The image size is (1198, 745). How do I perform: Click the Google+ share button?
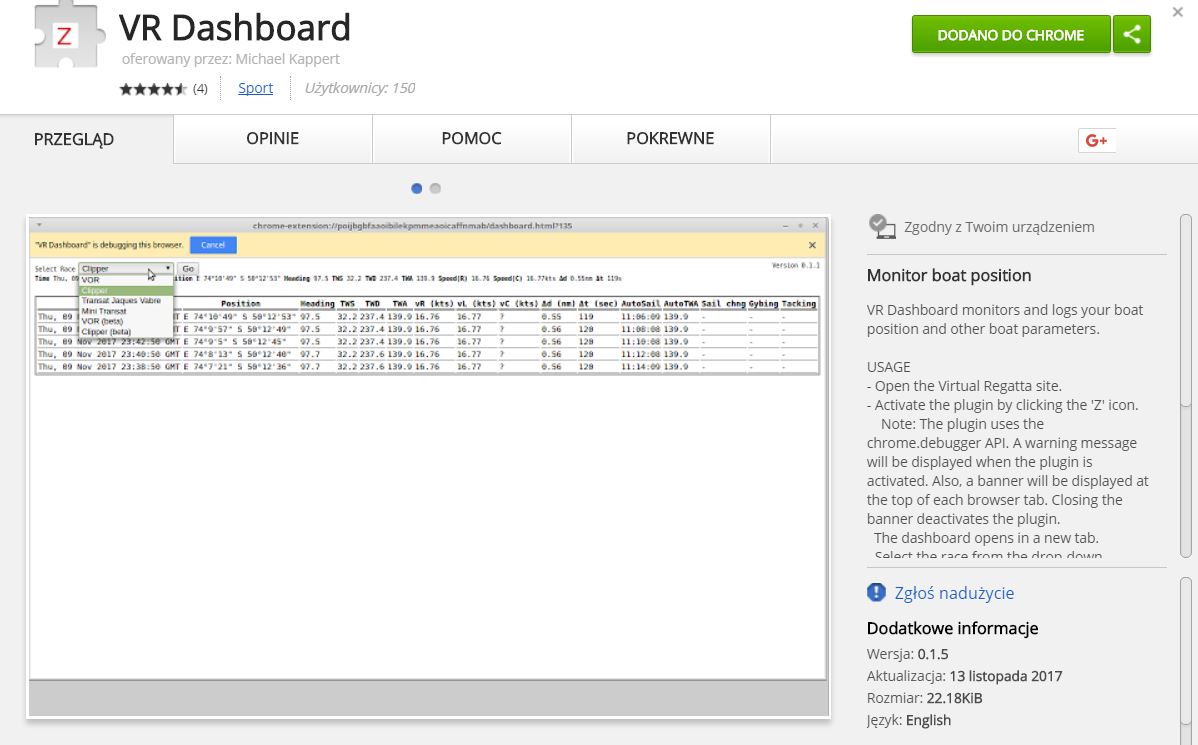(x=1096, y=140)
